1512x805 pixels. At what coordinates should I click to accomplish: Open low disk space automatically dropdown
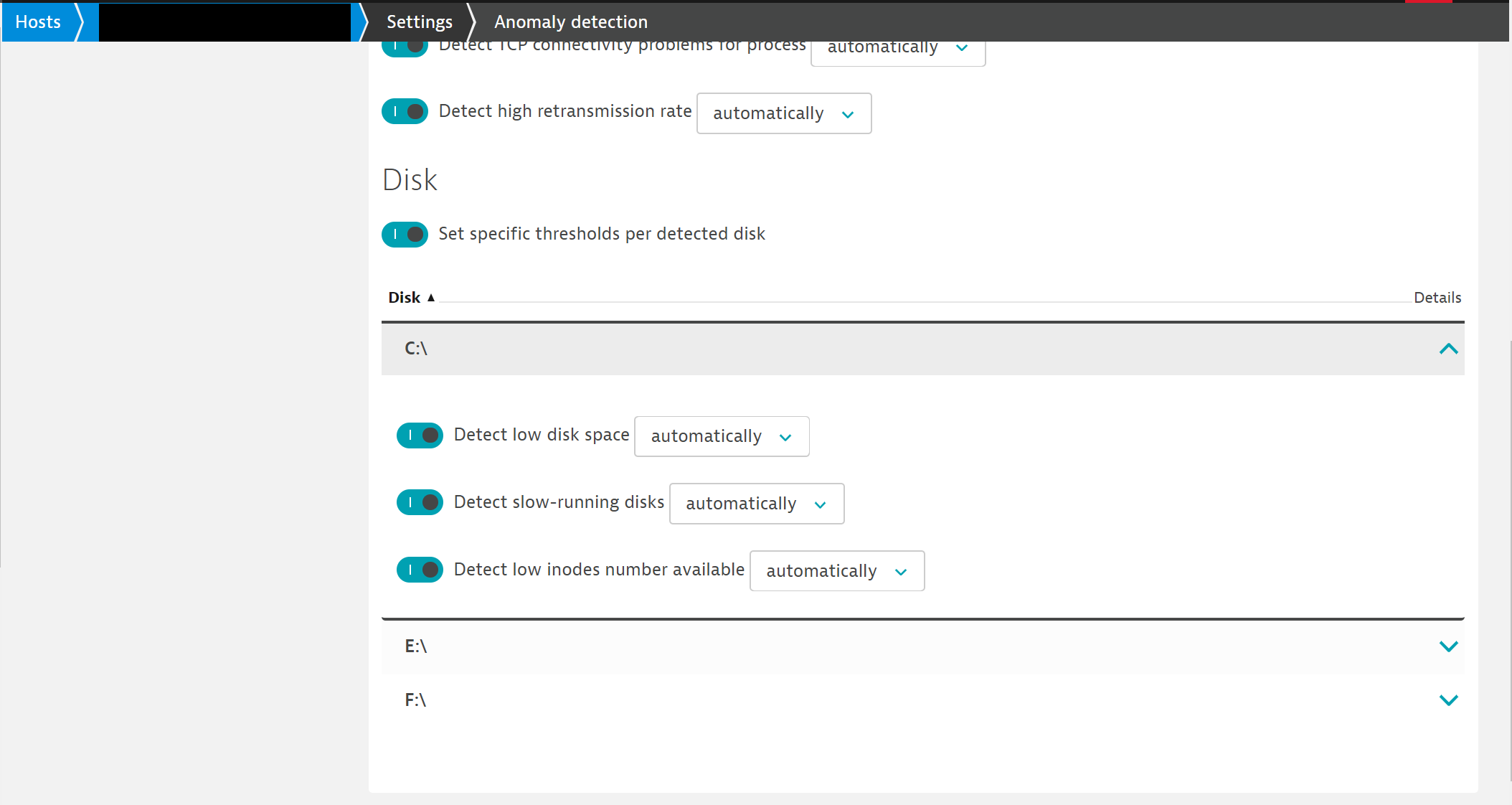point(722,436)
